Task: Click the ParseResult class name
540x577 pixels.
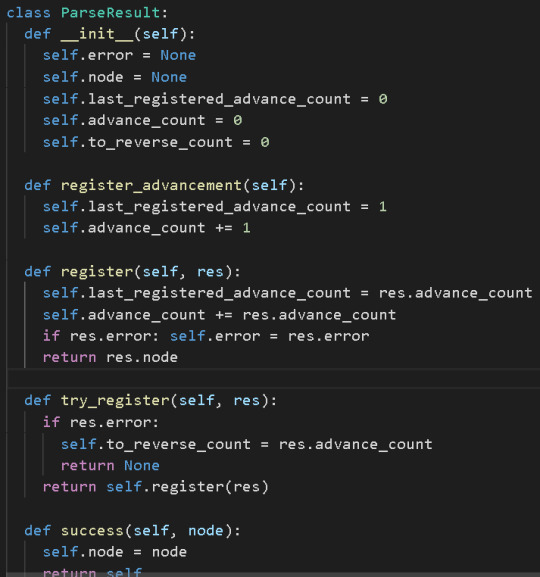Action: [111, 13]
